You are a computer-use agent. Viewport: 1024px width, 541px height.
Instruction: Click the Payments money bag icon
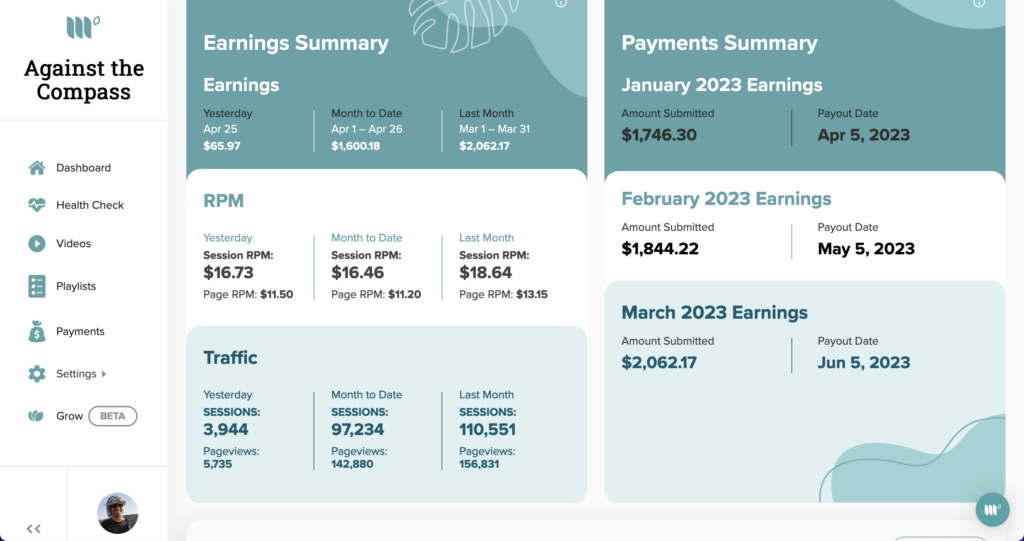pyautogui.click(x=37, y=331)
